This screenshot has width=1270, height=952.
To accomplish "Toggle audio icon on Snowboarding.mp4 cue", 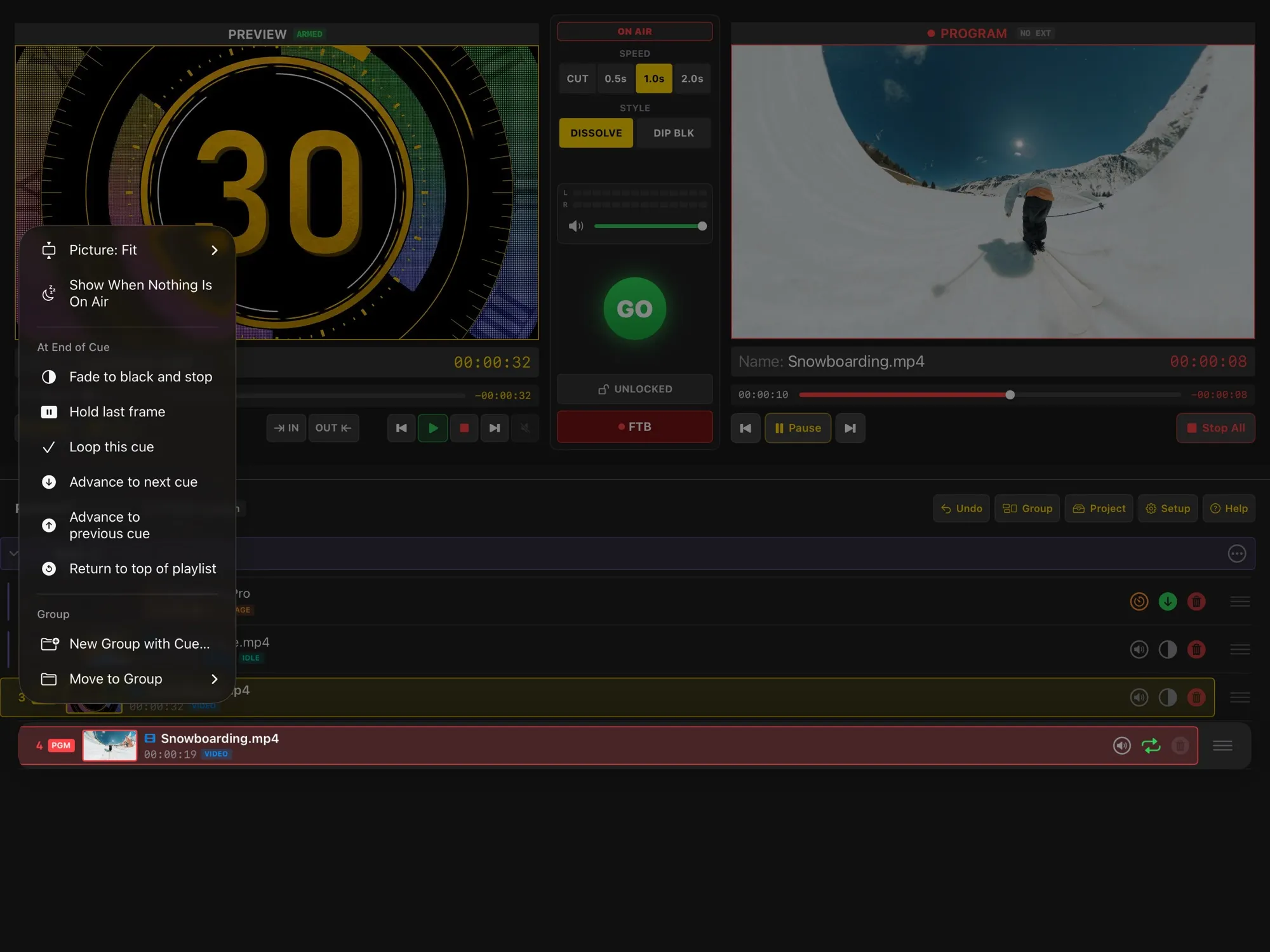I will [1122, 746].
